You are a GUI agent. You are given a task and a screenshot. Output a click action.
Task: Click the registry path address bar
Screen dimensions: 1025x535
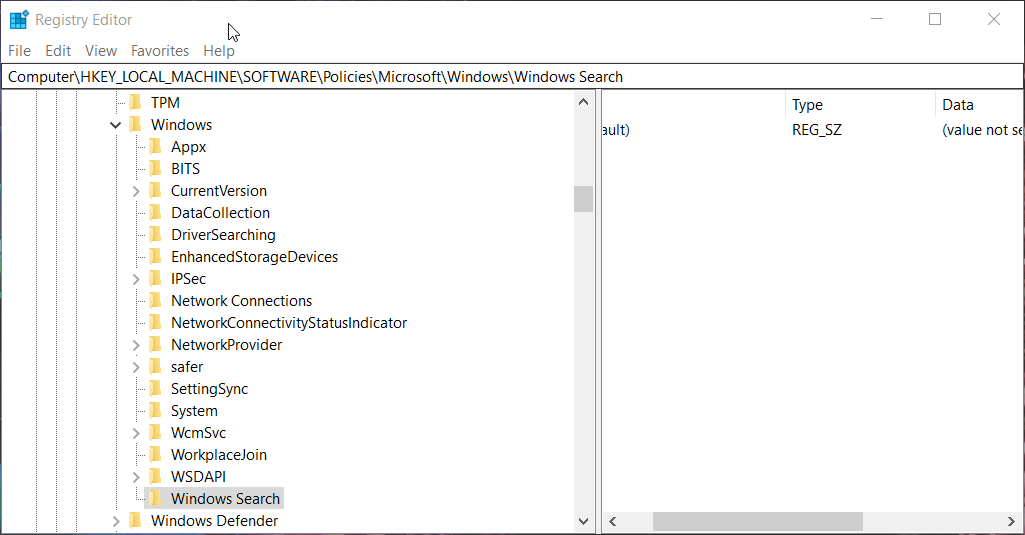(x=512, y=77)
